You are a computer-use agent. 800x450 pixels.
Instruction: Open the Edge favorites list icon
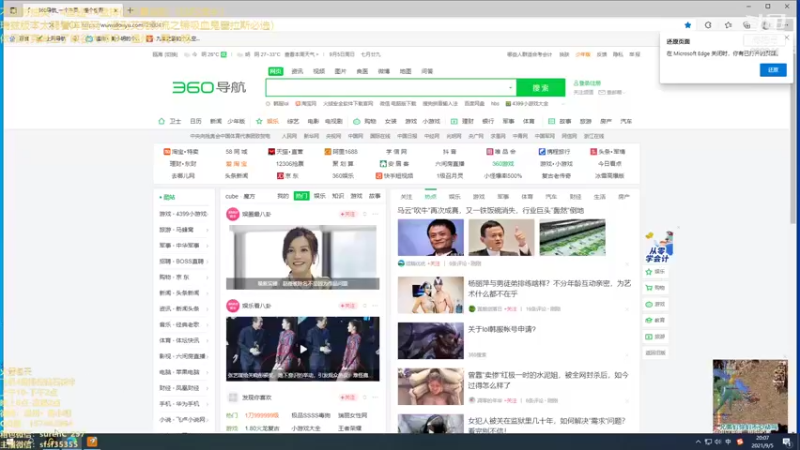(728, 25)
